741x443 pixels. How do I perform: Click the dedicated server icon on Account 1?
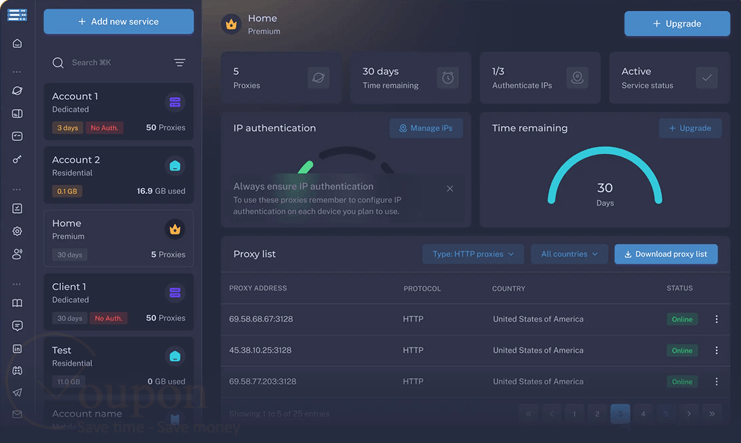[x=175, y=102]
